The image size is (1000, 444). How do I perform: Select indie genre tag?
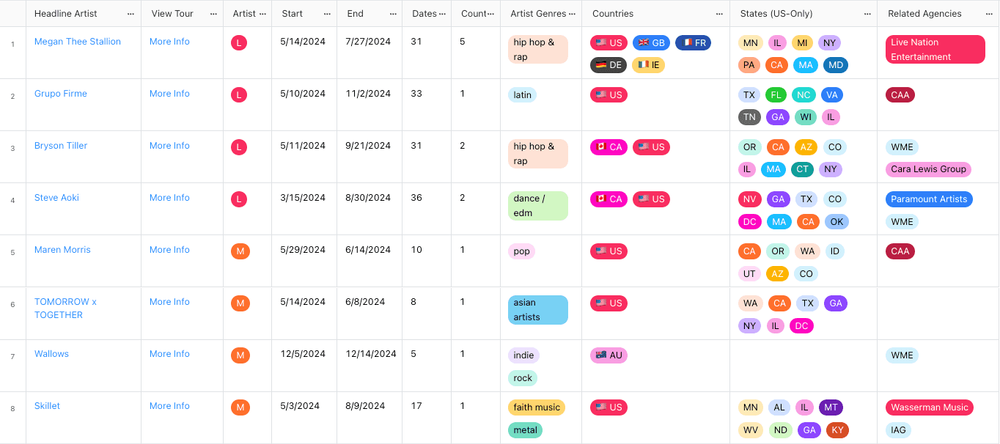(x=524, y=355)
